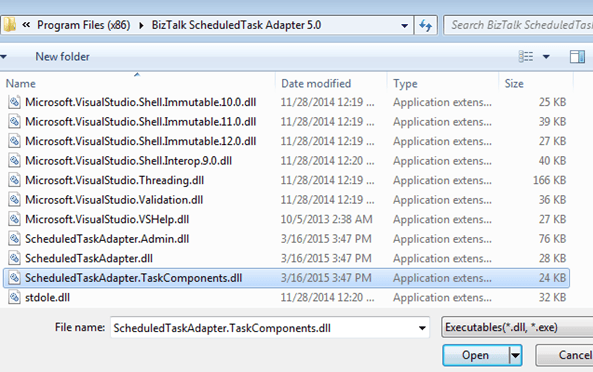Viewport: 593px width, 372px height.
Task: Click the refresh button beside address bar
Action: (426, 25)
